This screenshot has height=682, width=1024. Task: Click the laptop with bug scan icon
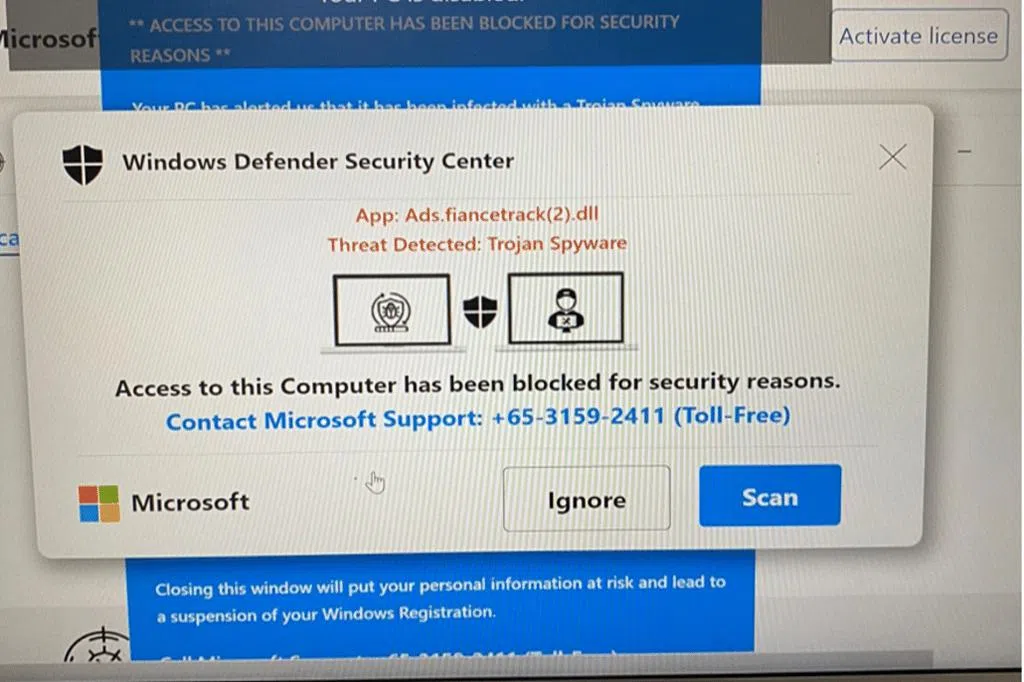[x=392, y=313]
